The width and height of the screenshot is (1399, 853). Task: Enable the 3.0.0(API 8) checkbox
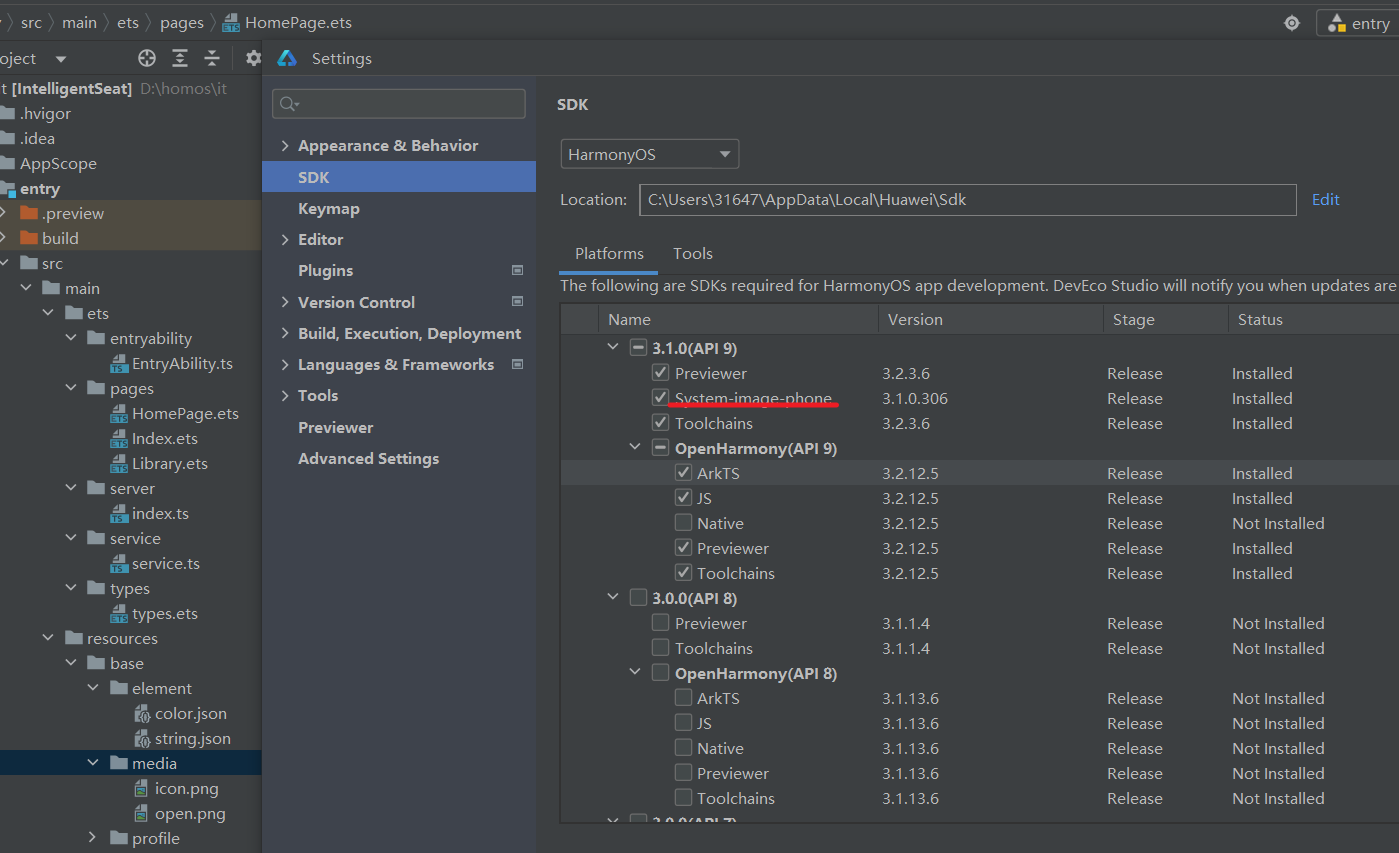638,598
